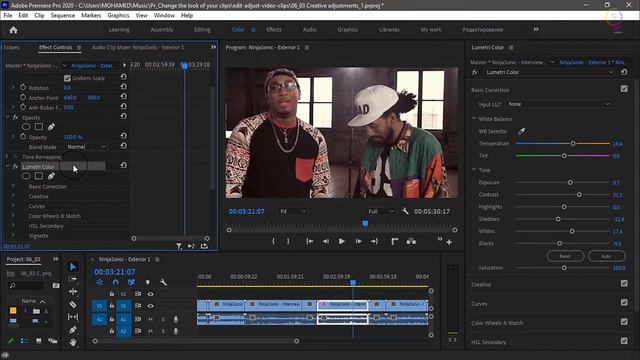Disable Curves section checkbox
The image size is (640, 360).
pos(624,302)
